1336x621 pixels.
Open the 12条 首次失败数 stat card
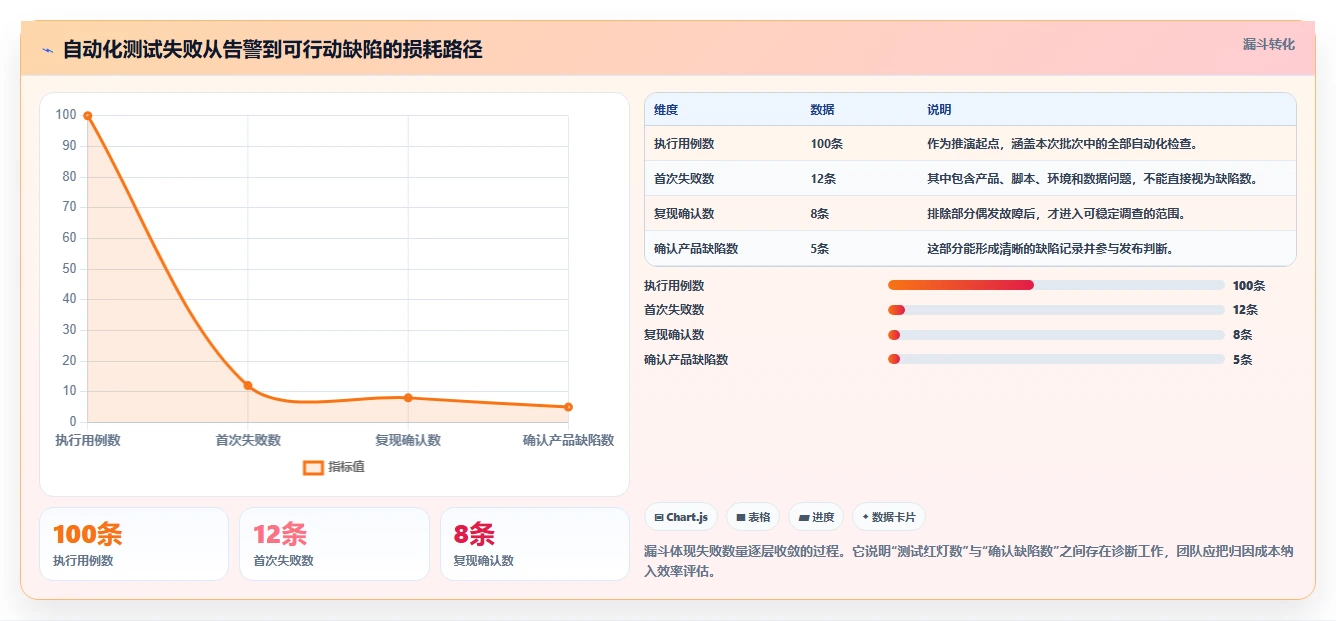334,544
